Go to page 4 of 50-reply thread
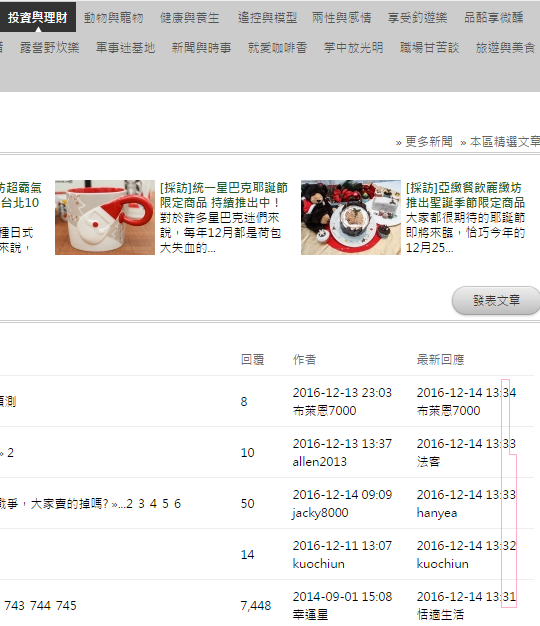The image size is (540, 626). click(153, 504)
